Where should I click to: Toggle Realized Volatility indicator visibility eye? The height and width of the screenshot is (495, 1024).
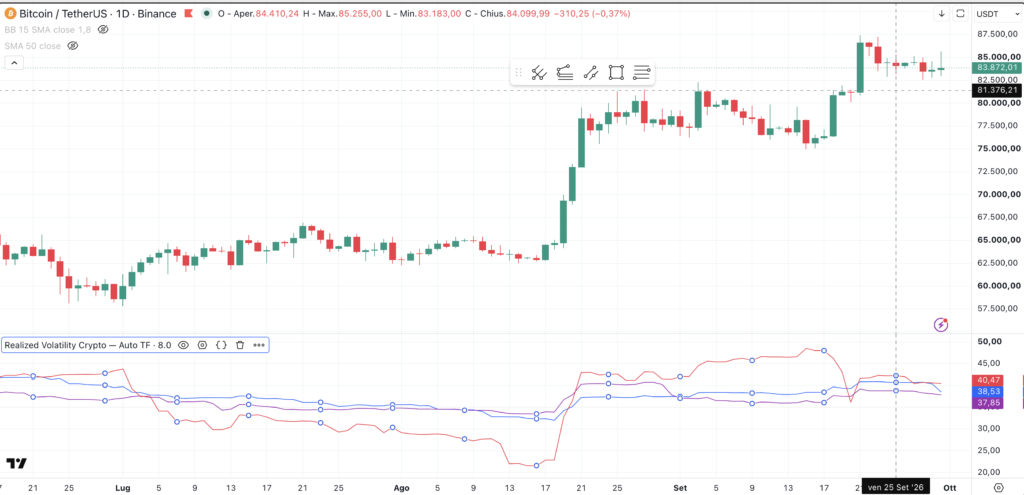pyautogui.click(x=184, y=345)
